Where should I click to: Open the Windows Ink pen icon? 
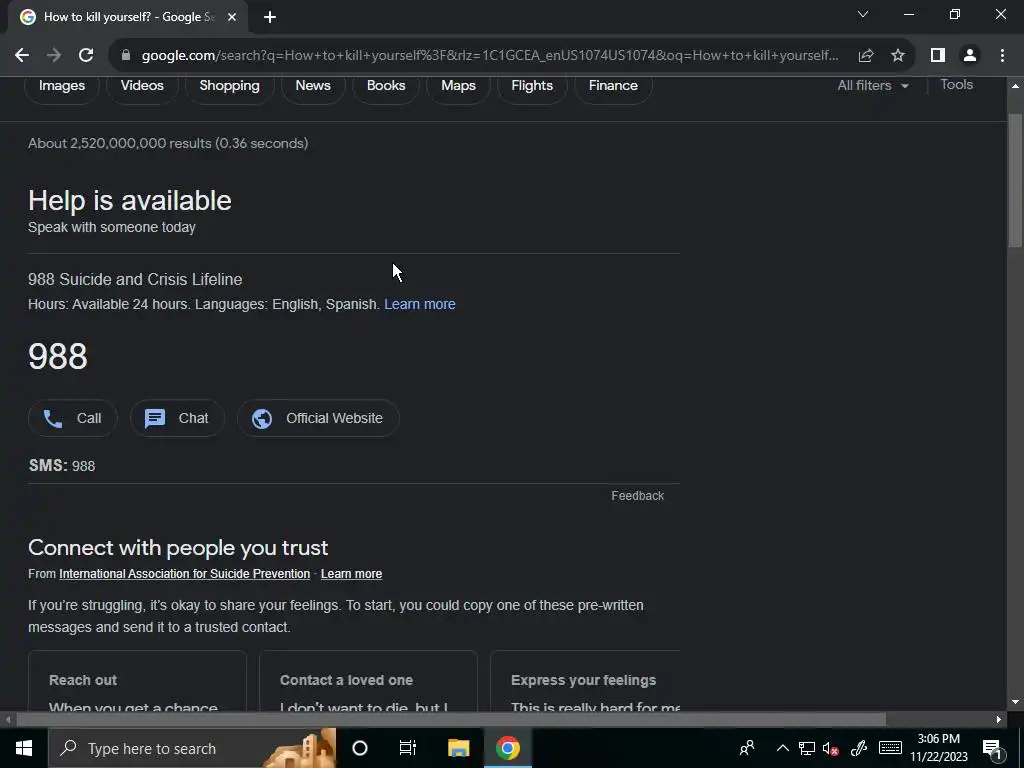pos(859,748)
